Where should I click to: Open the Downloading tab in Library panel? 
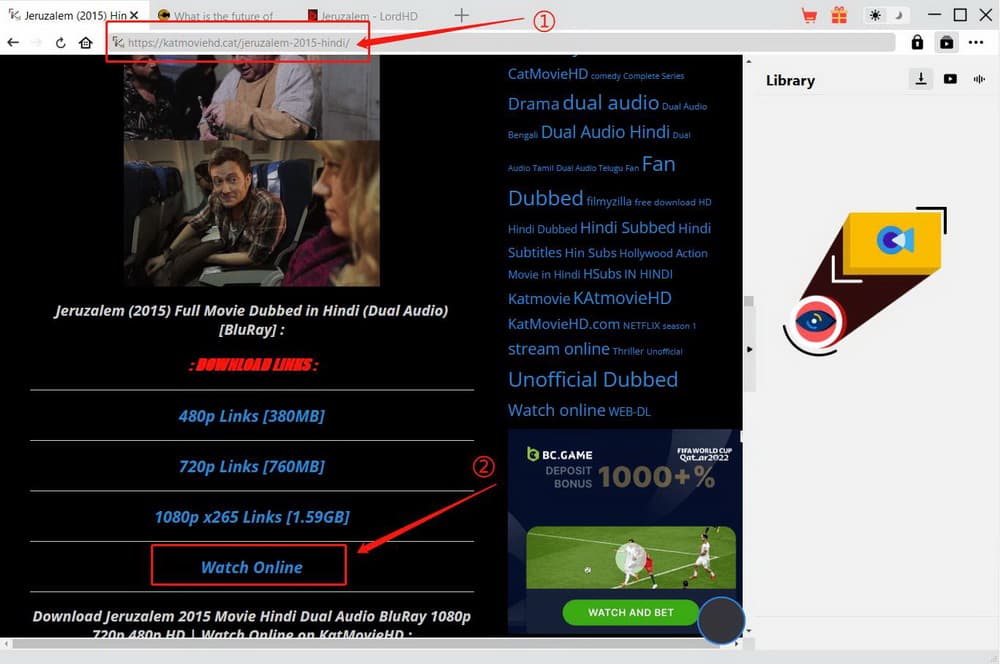tap(920, 79)
